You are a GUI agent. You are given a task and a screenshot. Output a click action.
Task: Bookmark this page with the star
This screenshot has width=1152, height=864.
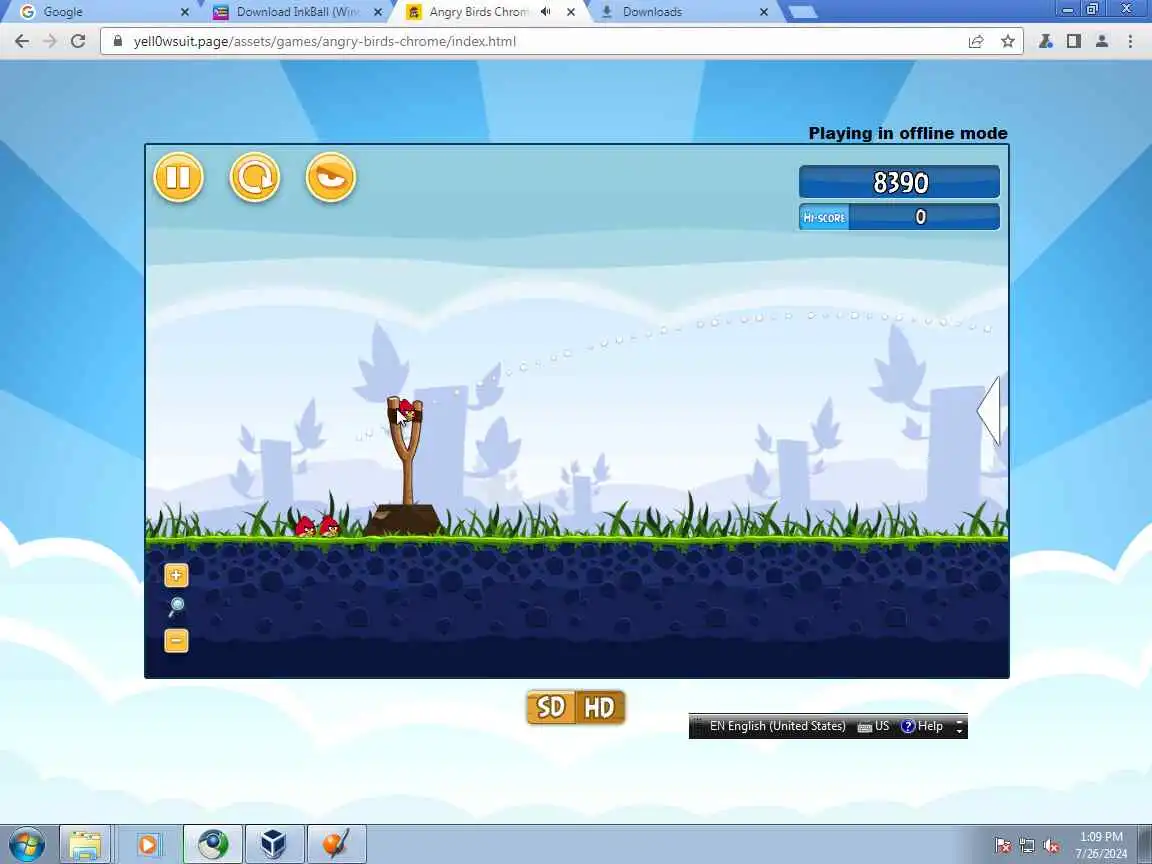point(1008,41)
